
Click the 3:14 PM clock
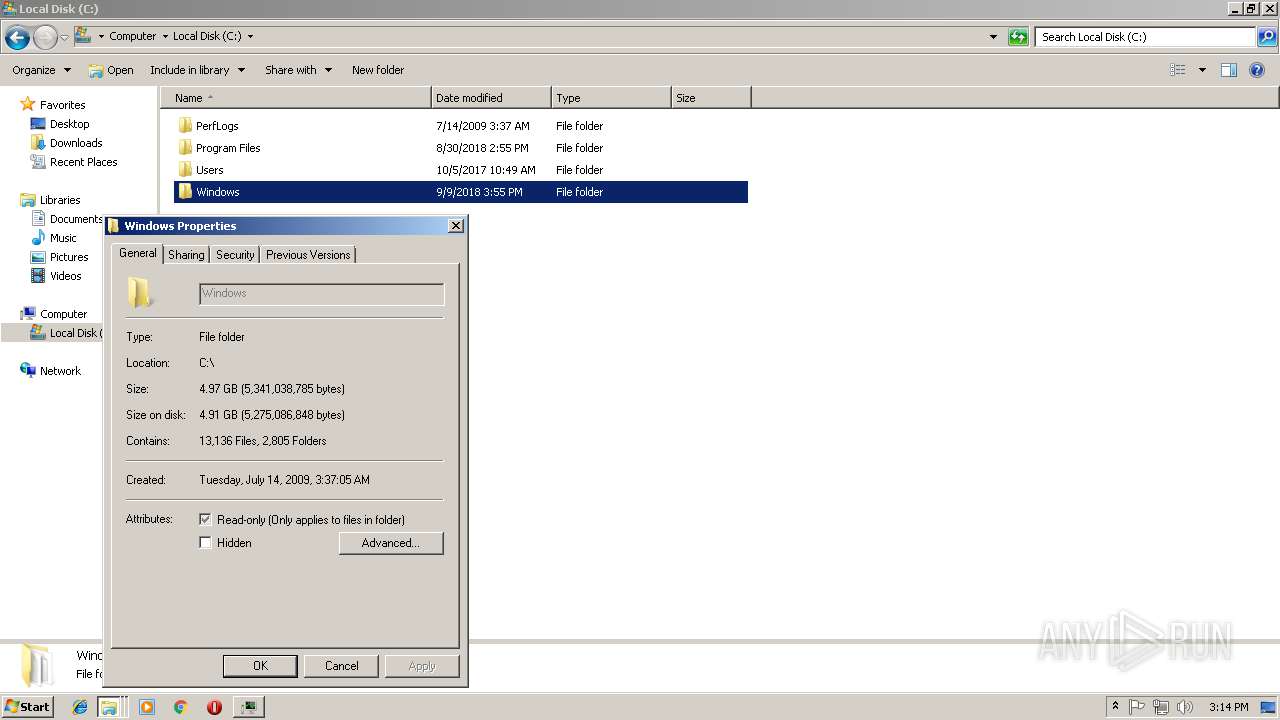1228,707
